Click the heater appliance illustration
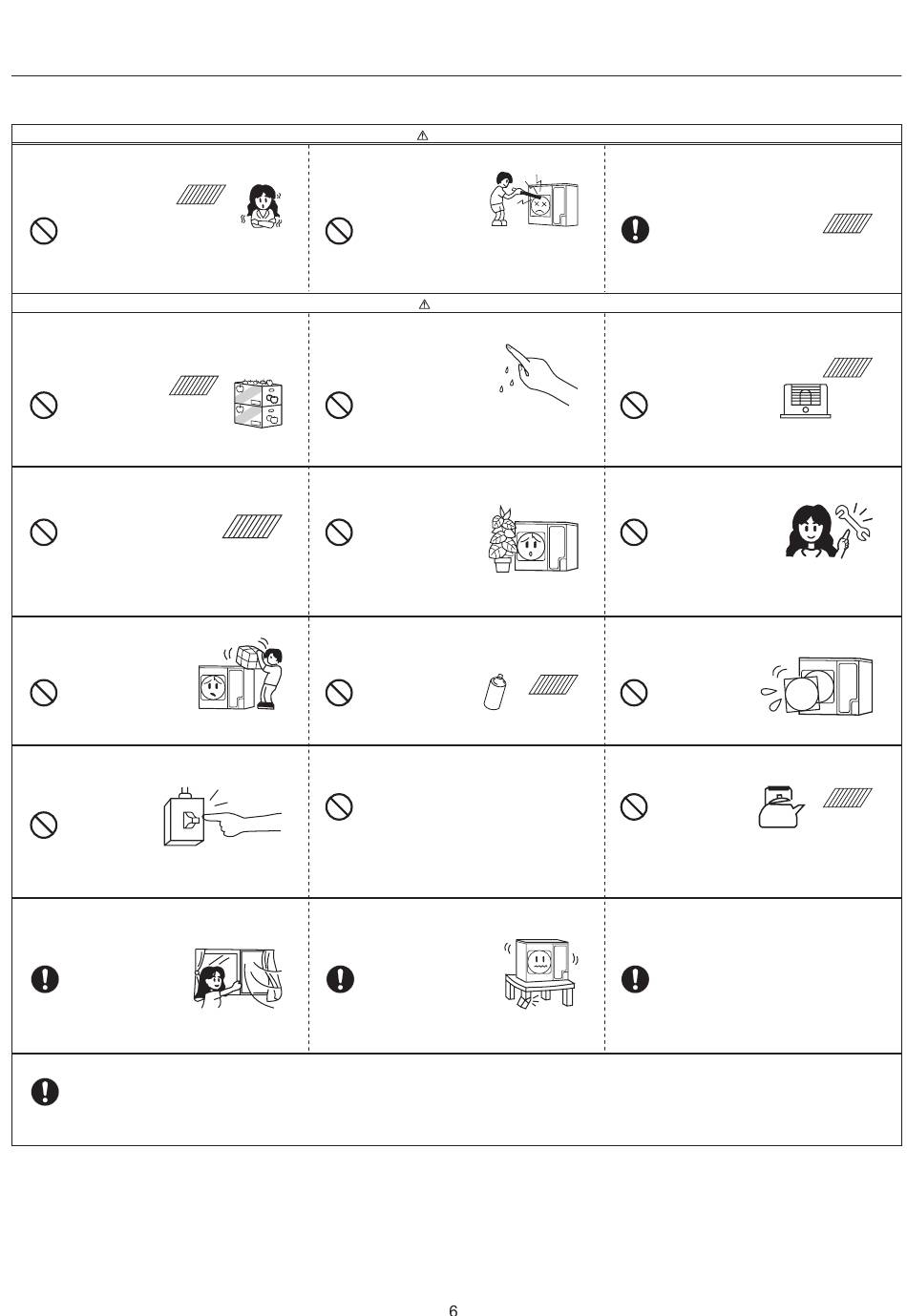 tap(805, 401)
